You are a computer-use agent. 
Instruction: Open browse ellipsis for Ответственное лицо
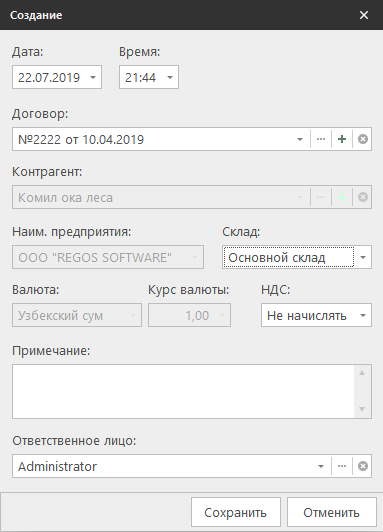pyautogui.click(x=342, y=466)
